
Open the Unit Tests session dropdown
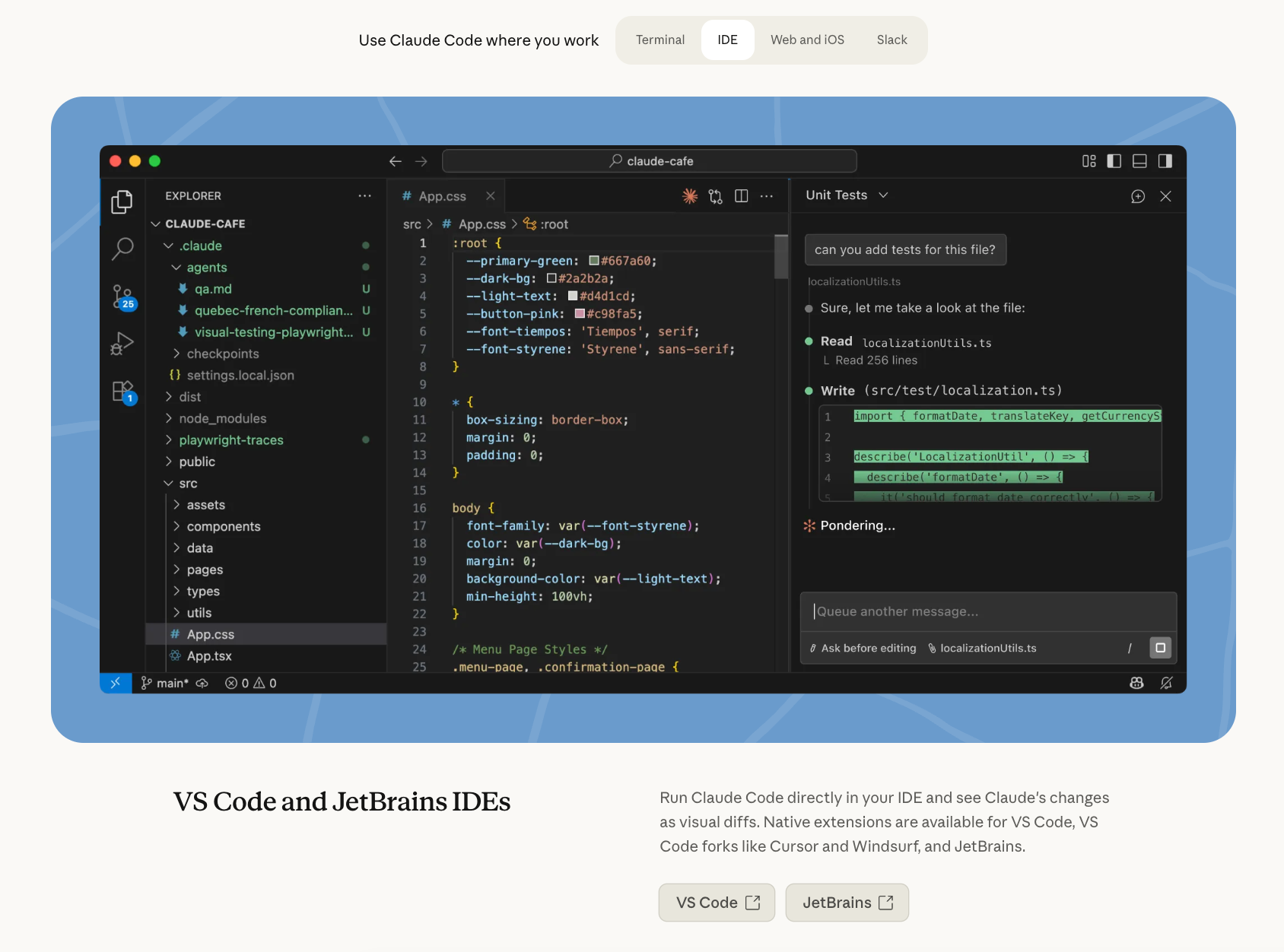tap(847, 195)
